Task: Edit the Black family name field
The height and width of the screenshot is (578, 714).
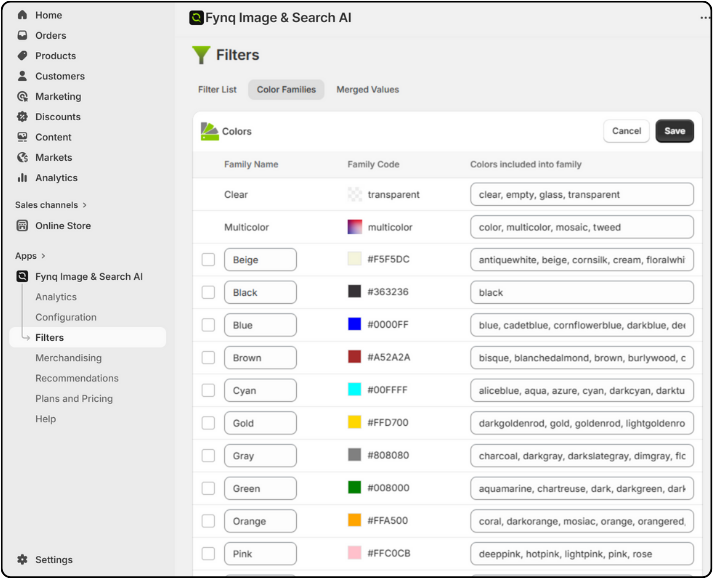Action: pyautogui.click(x=260, y=292)
